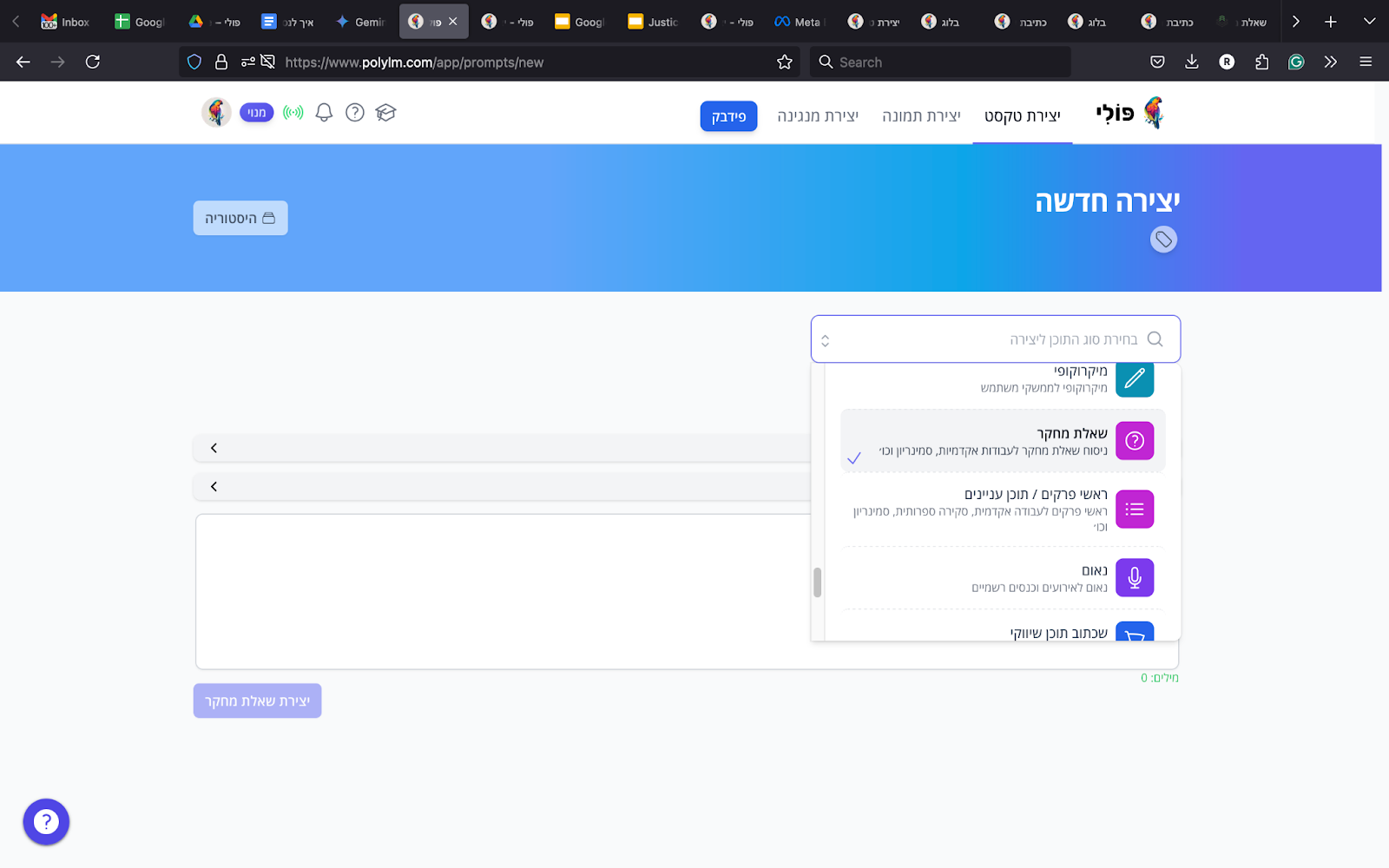This screenshot has width=1389, height=868.
Task: Switch to יצירת מנגינה tab
Action: click(818, 116)
